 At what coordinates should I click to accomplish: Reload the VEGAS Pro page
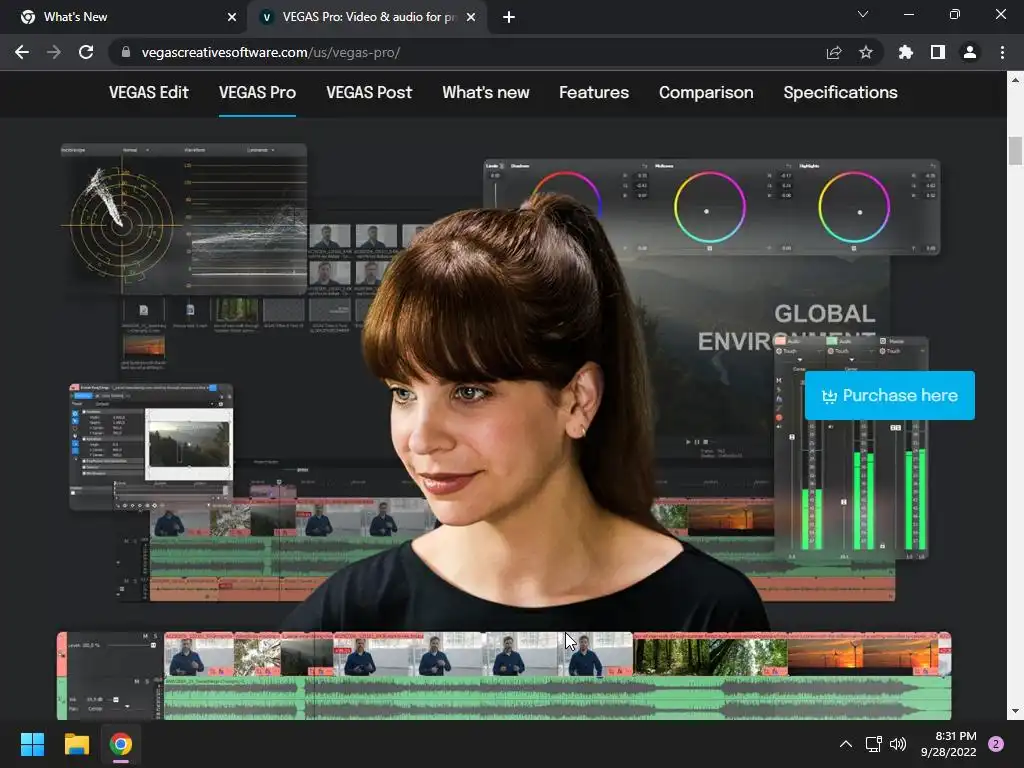point(86,52)
